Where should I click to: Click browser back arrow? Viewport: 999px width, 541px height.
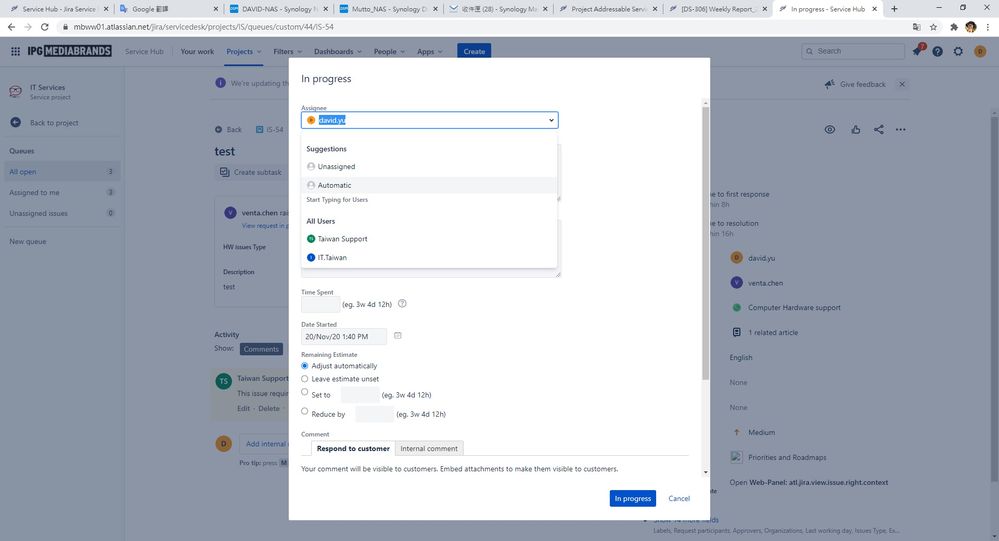point(11,27)
